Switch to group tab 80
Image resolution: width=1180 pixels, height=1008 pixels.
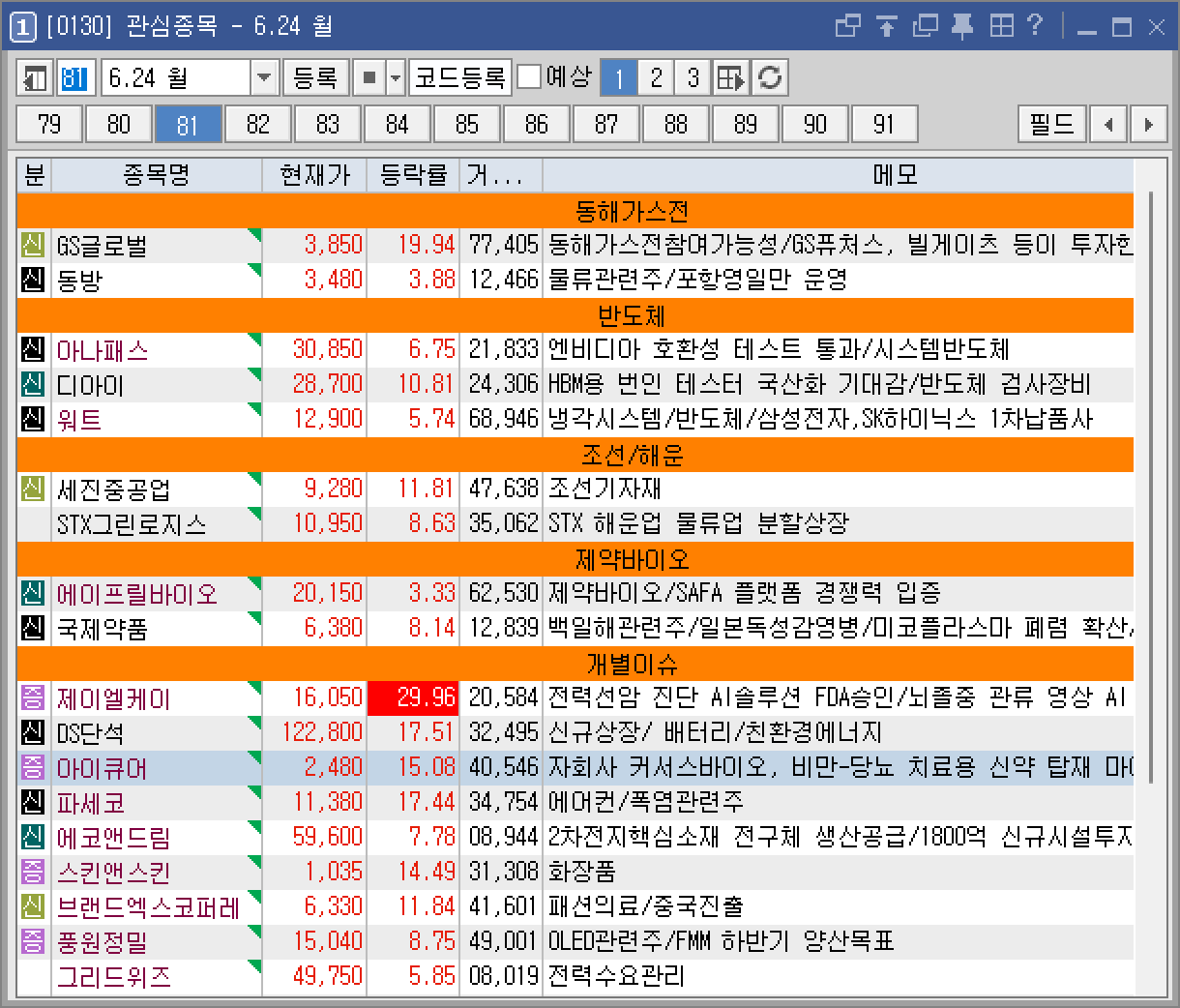[119, 124]
